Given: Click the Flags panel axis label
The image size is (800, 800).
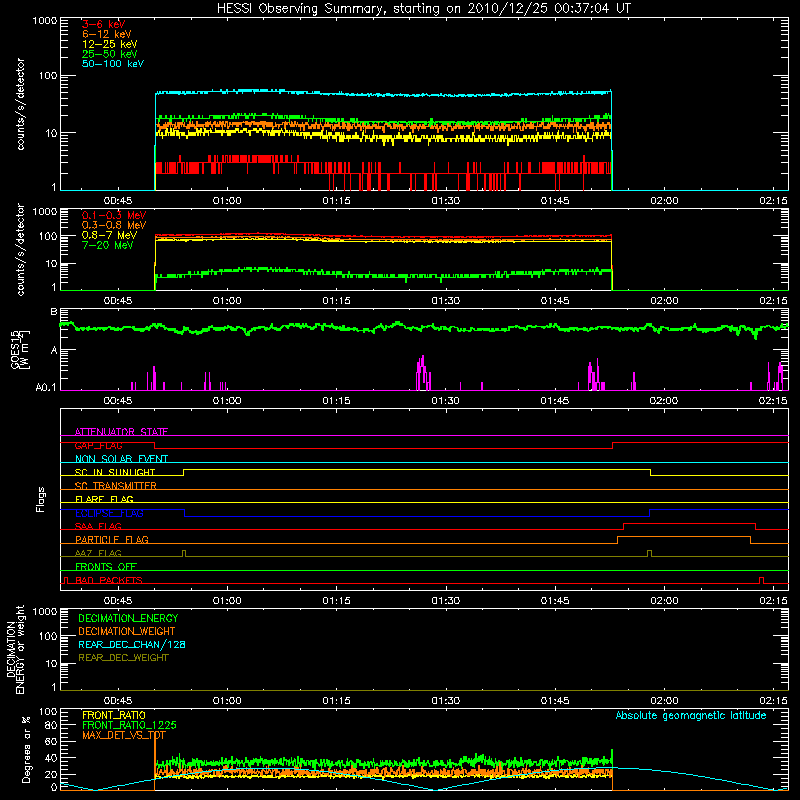Looking at the screenshot, I should pyautogui.click(x=41, y=499).
